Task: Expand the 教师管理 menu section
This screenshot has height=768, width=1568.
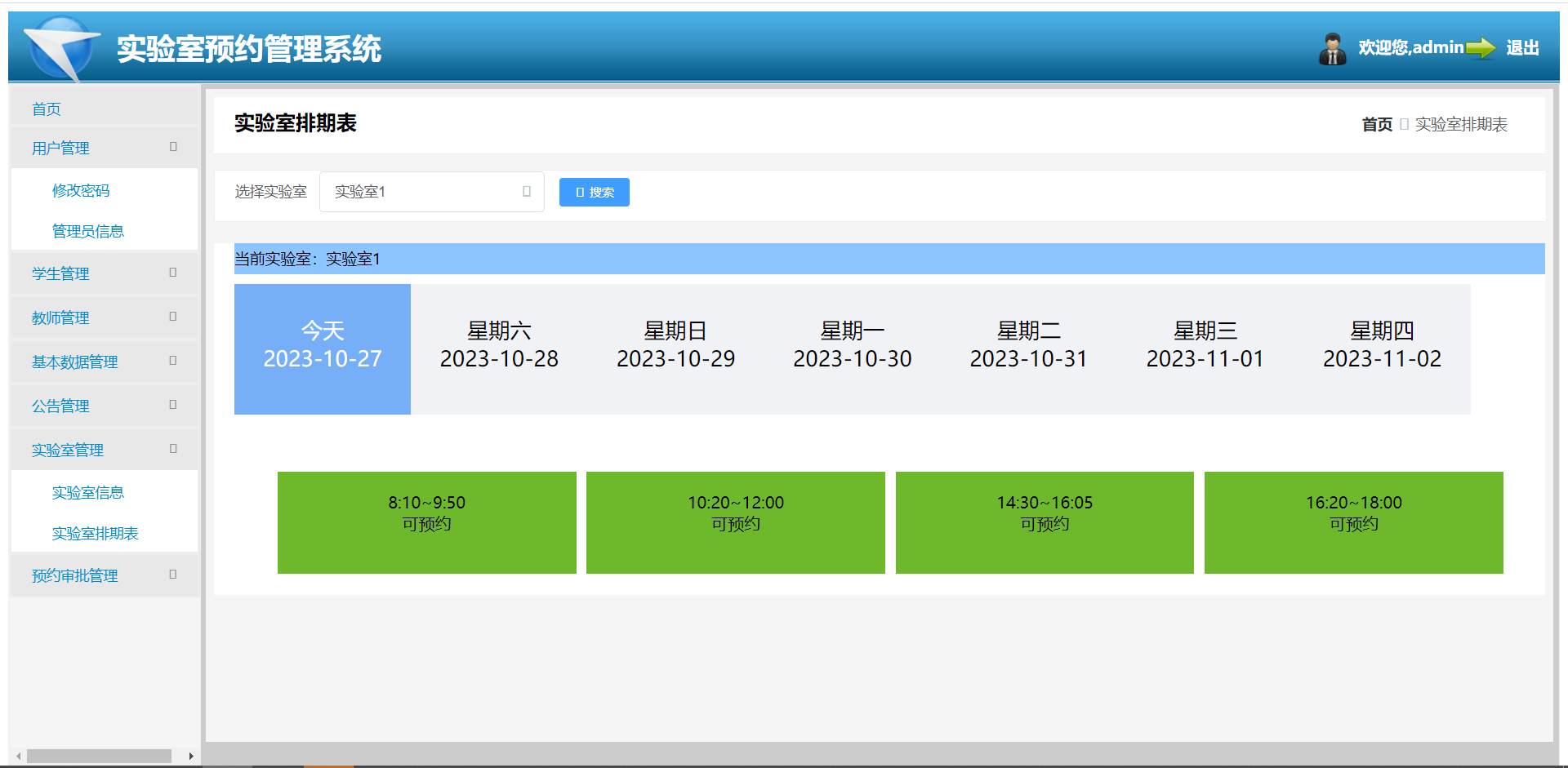Action: [x=105, y=317]
